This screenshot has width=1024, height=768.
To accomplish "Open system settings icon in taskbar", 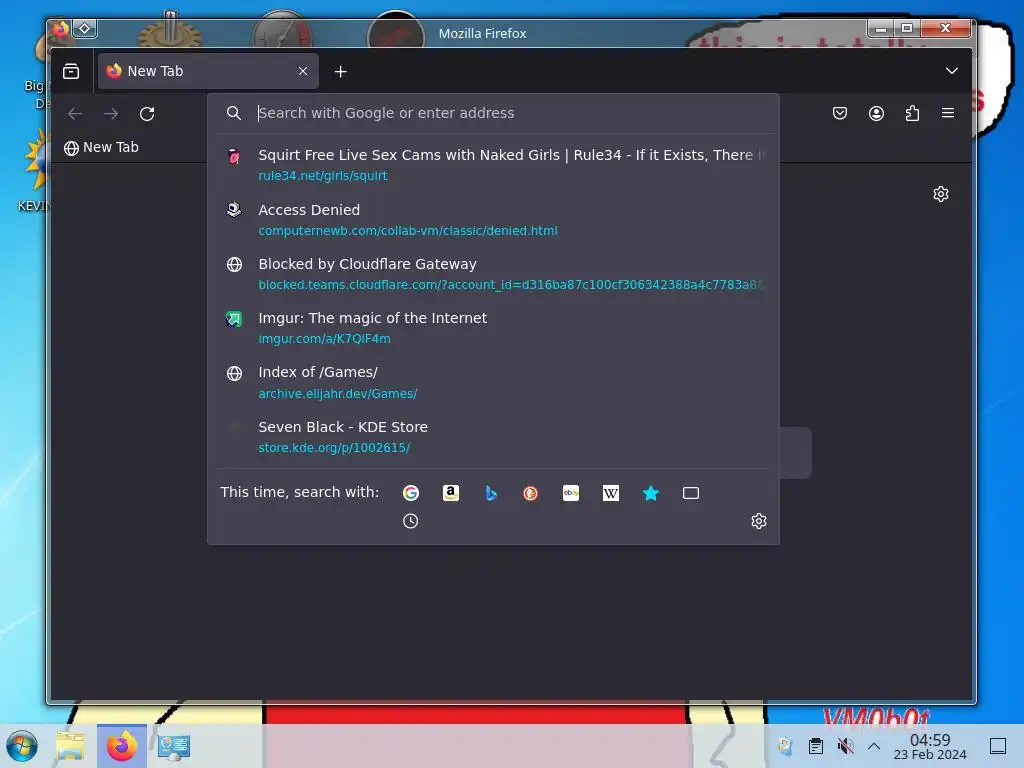I will [x=174, y=746].
